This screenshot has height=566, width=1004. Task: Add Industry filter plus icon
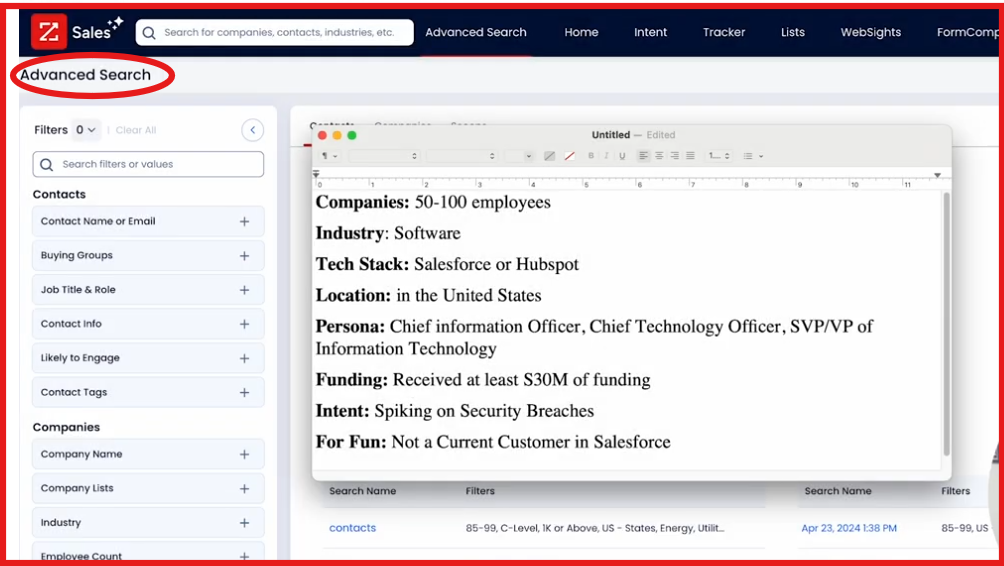coord(244,523)
